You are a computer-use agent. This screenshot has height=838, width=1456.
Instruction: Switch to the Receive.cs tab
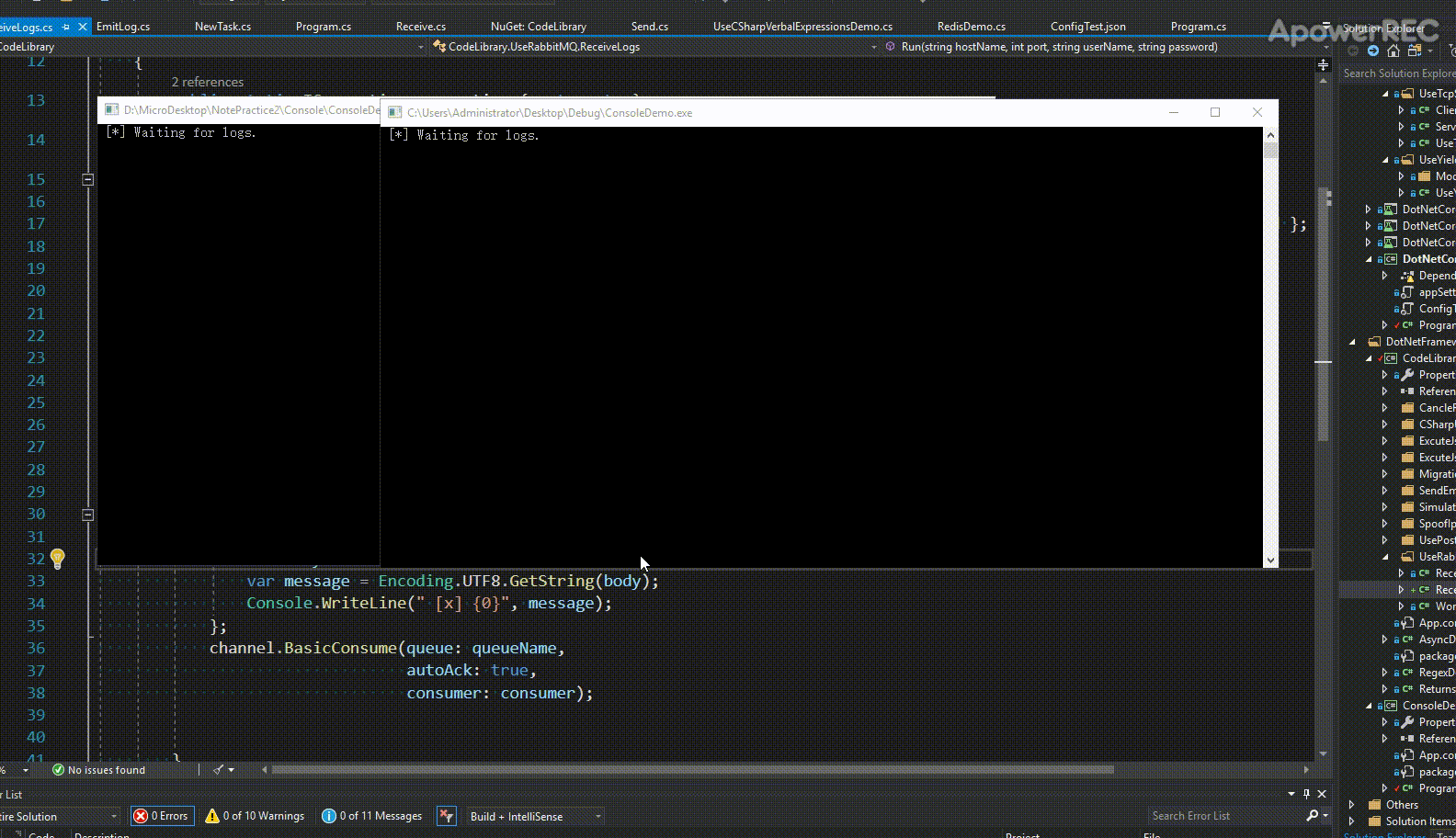(420, 28)
